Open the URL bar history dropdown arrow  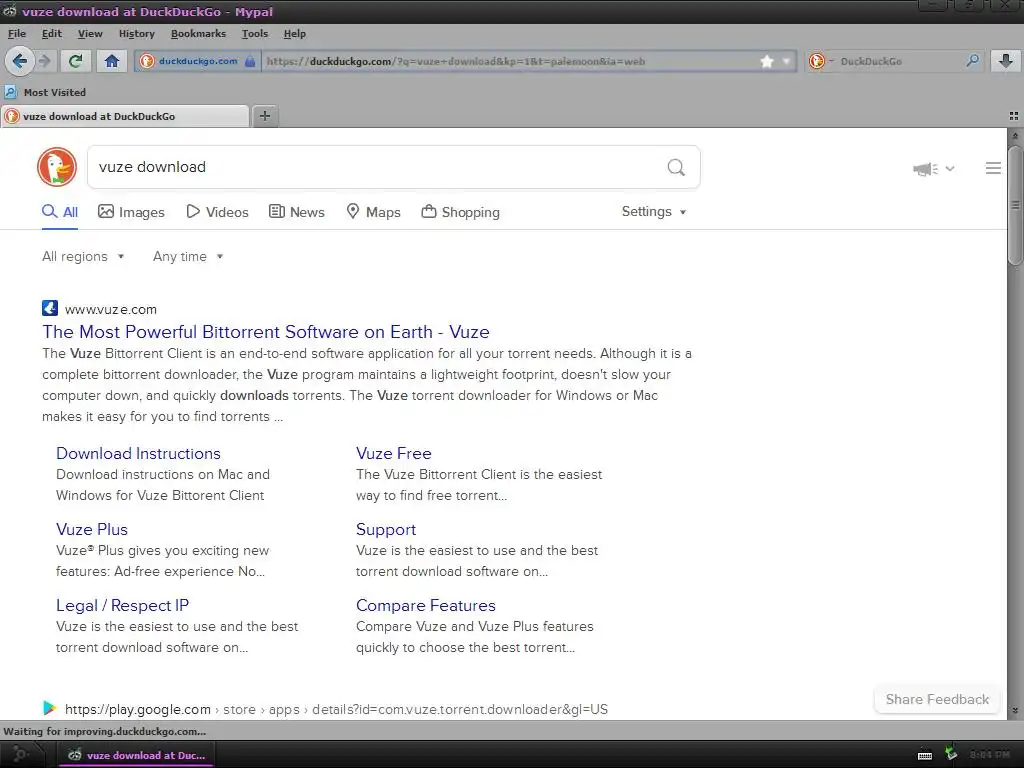(x=786, y=61)
